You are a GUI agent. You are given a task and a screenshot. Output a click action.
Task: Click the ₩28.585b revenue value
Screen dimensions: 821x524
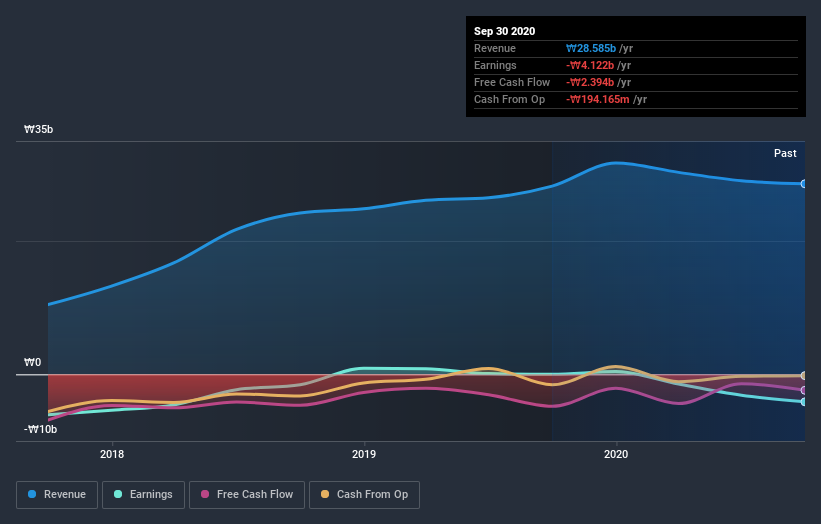pyautogui.click(x=591, y=49)
